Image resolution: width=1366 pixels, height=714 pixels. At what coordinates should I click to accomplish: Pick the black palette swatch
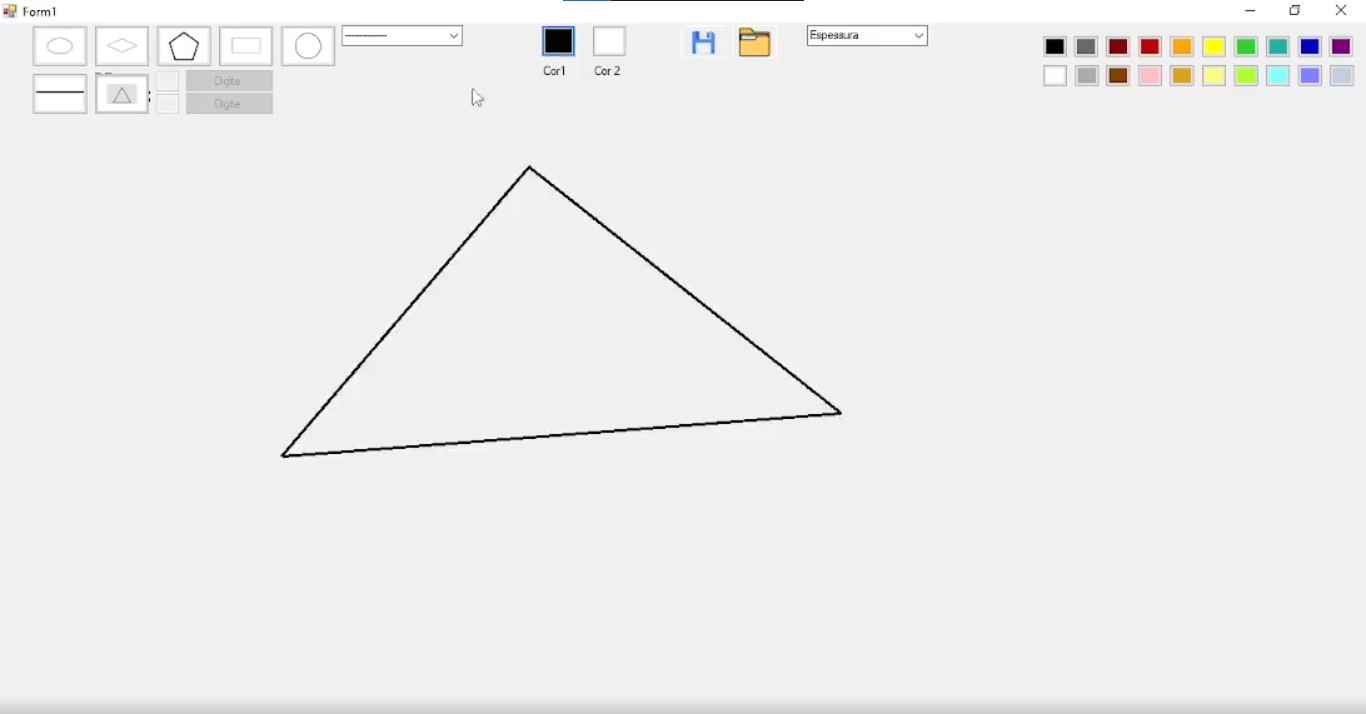(x=1055, y=47)
